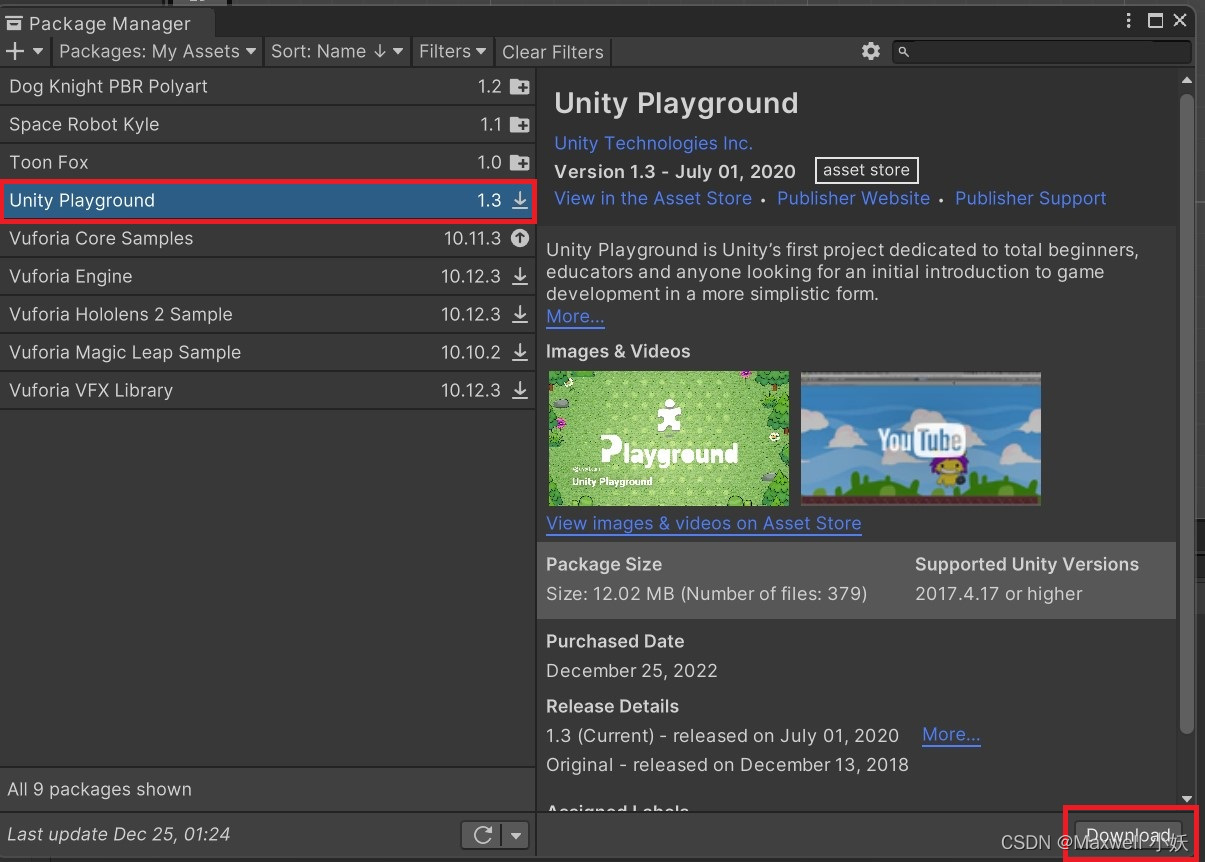
Task: Click the asset store tag label
Action: tap(866, 170)
